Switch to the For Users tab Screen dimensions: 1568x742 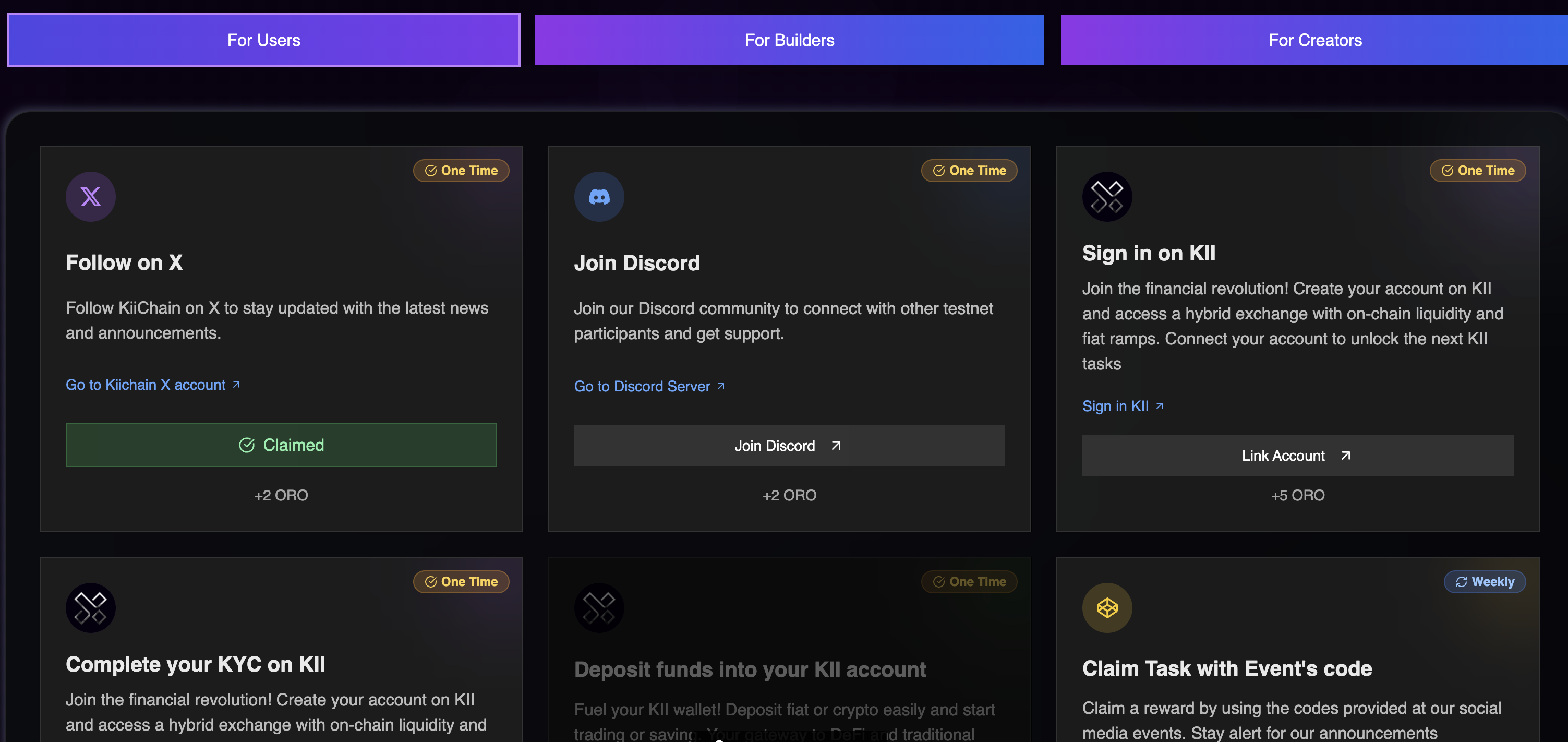263,40
